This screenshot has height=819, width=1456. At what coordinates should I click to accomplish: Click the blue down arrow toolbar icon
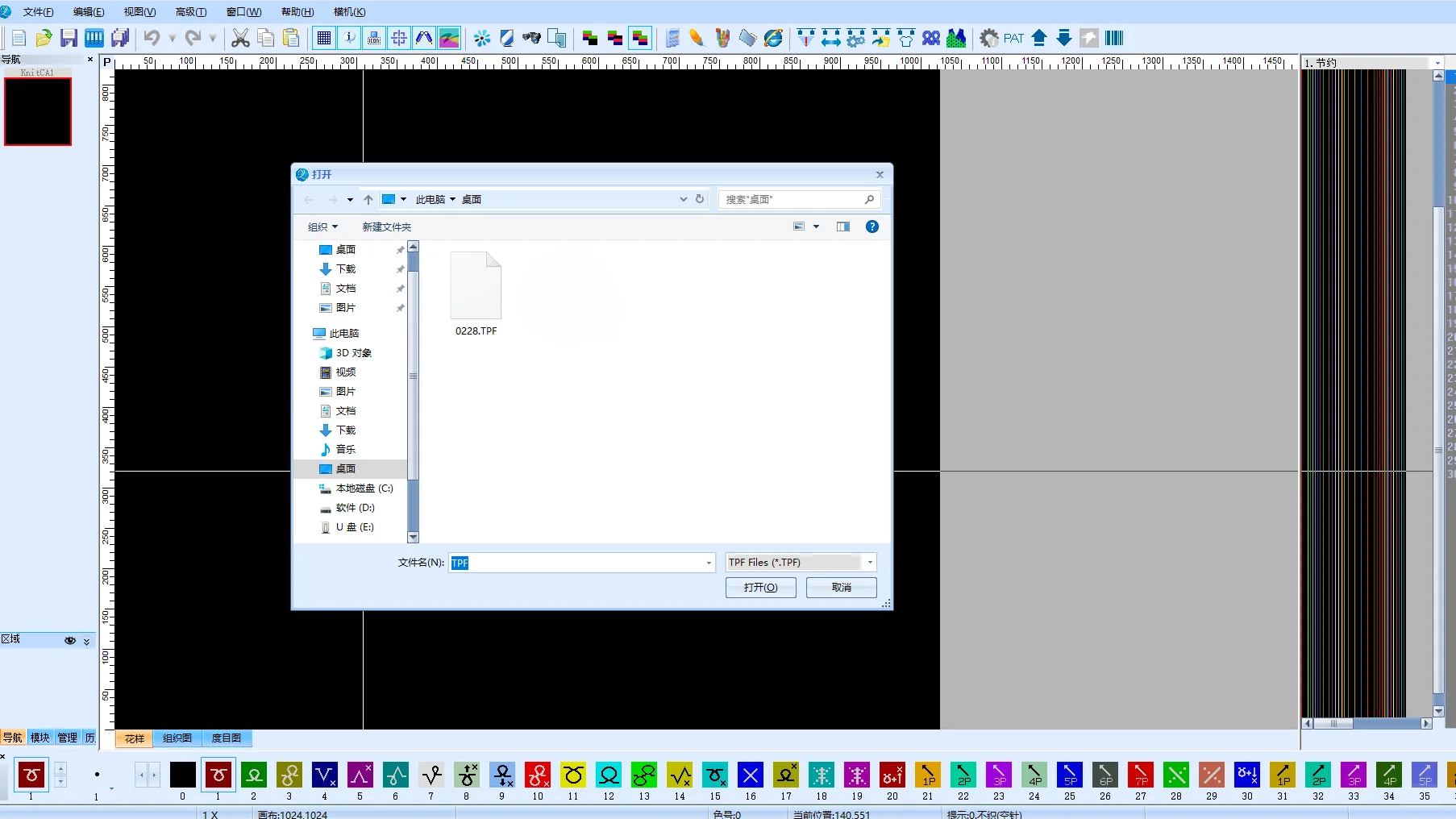(1064, 38)
